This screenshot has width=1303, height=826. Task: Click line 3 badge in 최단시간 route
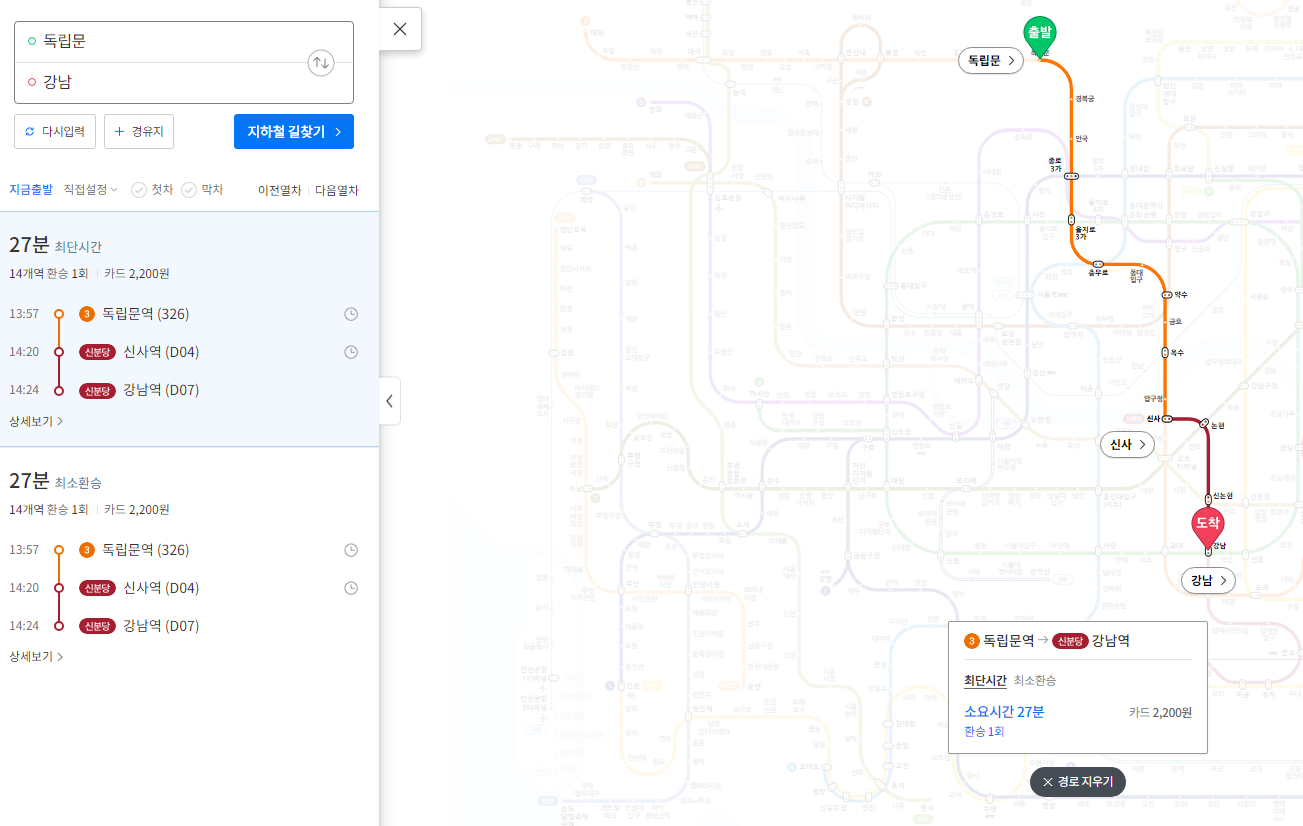click(x=87, y=314)
